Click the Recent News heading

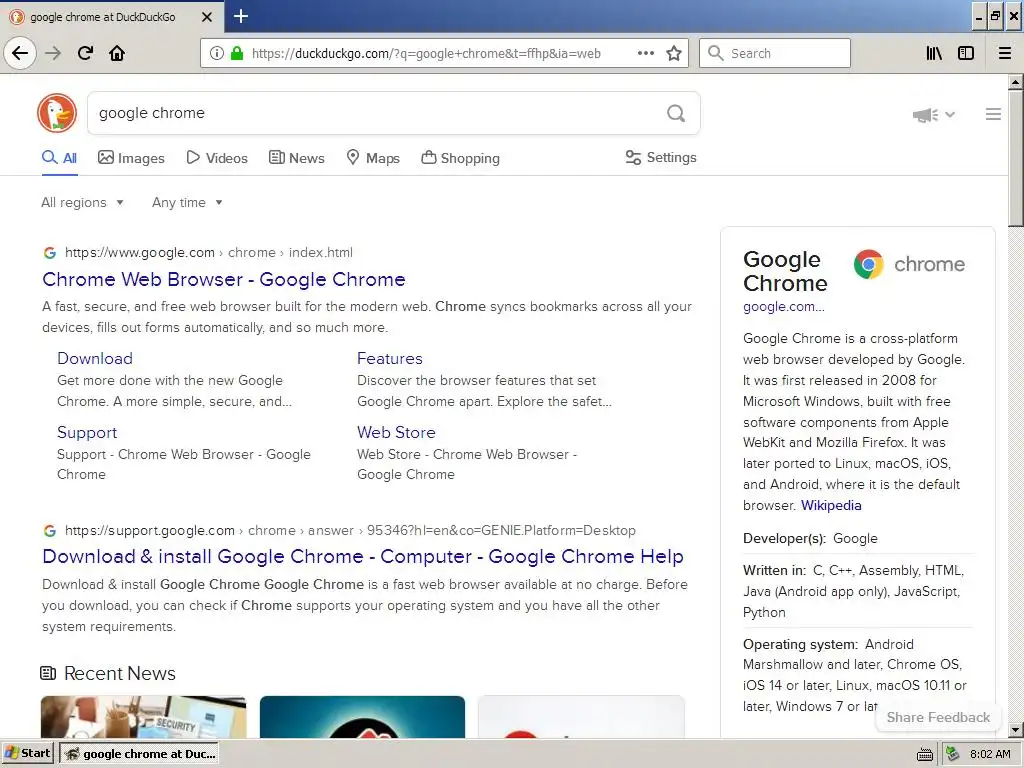click(x=120, y=673)
